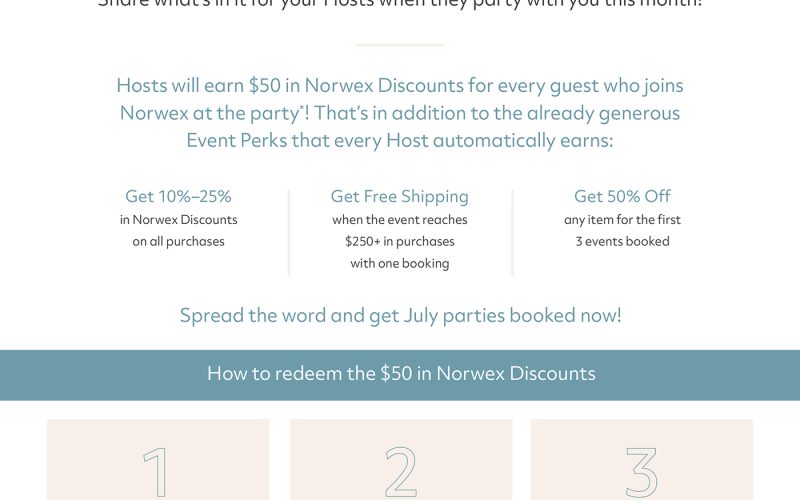Click the "Norwex at the party" line

point(400,113)
